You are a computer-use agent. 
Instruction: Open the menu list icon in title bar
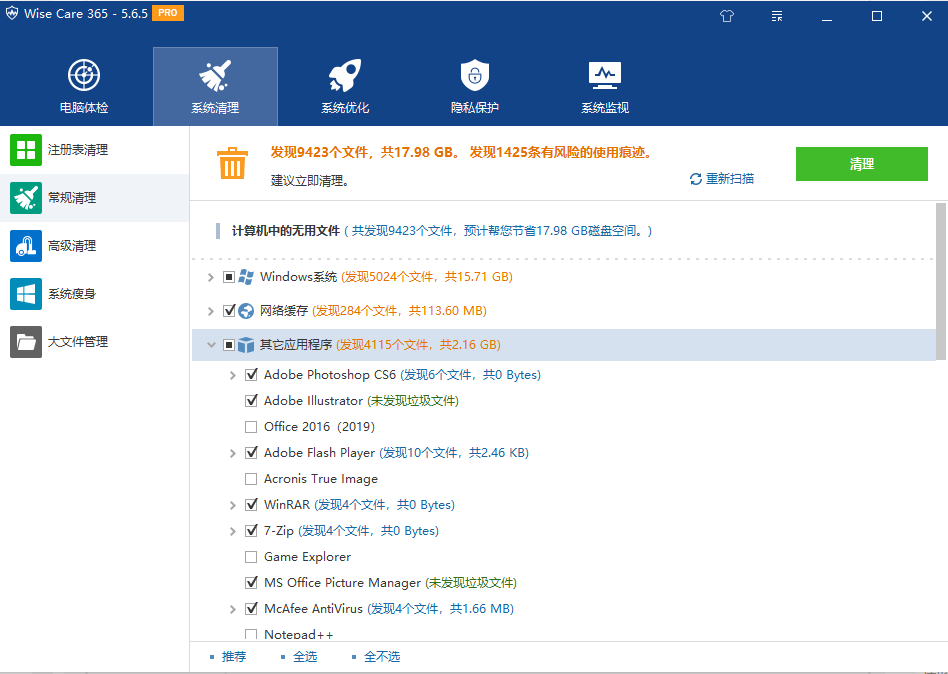pos(776,16)
